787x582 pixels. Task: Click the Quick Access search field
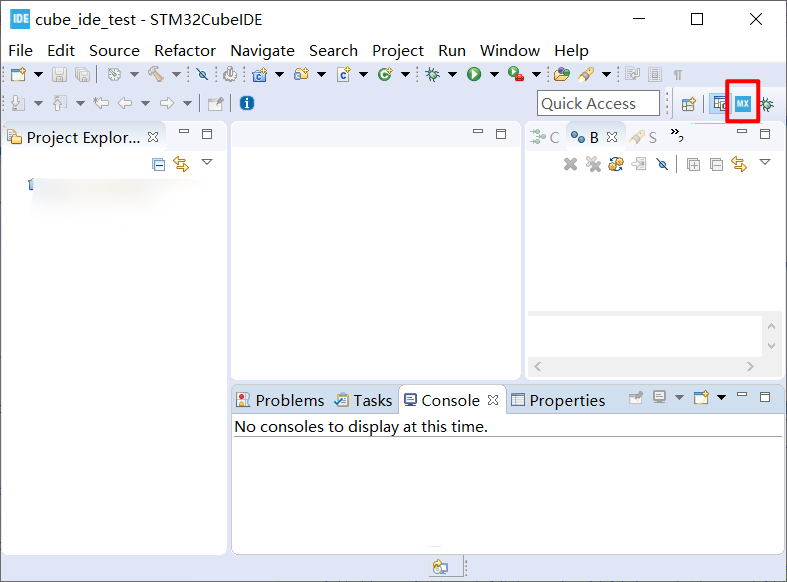click(598, 104)
